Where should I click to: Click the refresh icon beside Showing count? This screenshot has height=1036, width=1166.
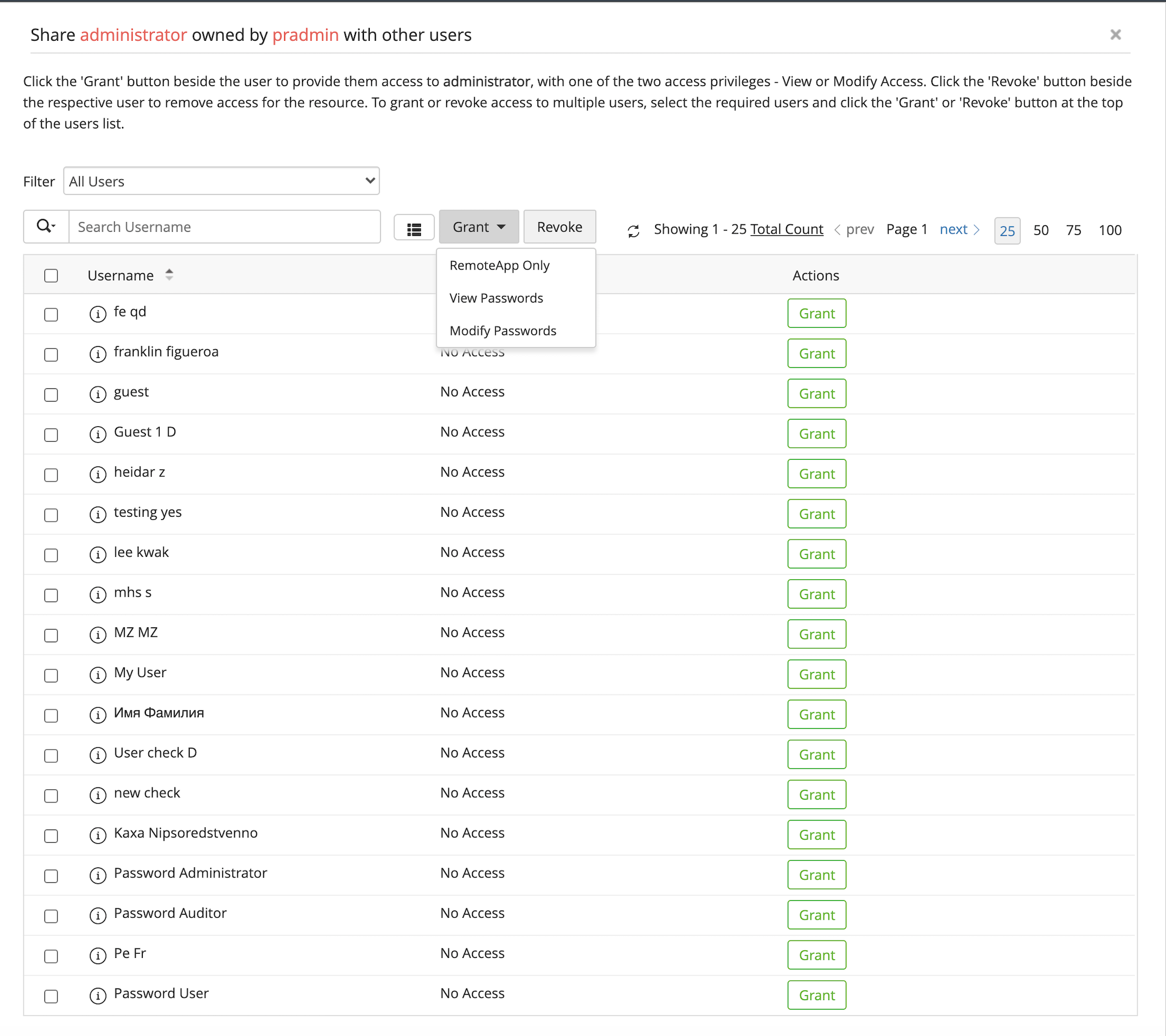(x=633, y=230)
